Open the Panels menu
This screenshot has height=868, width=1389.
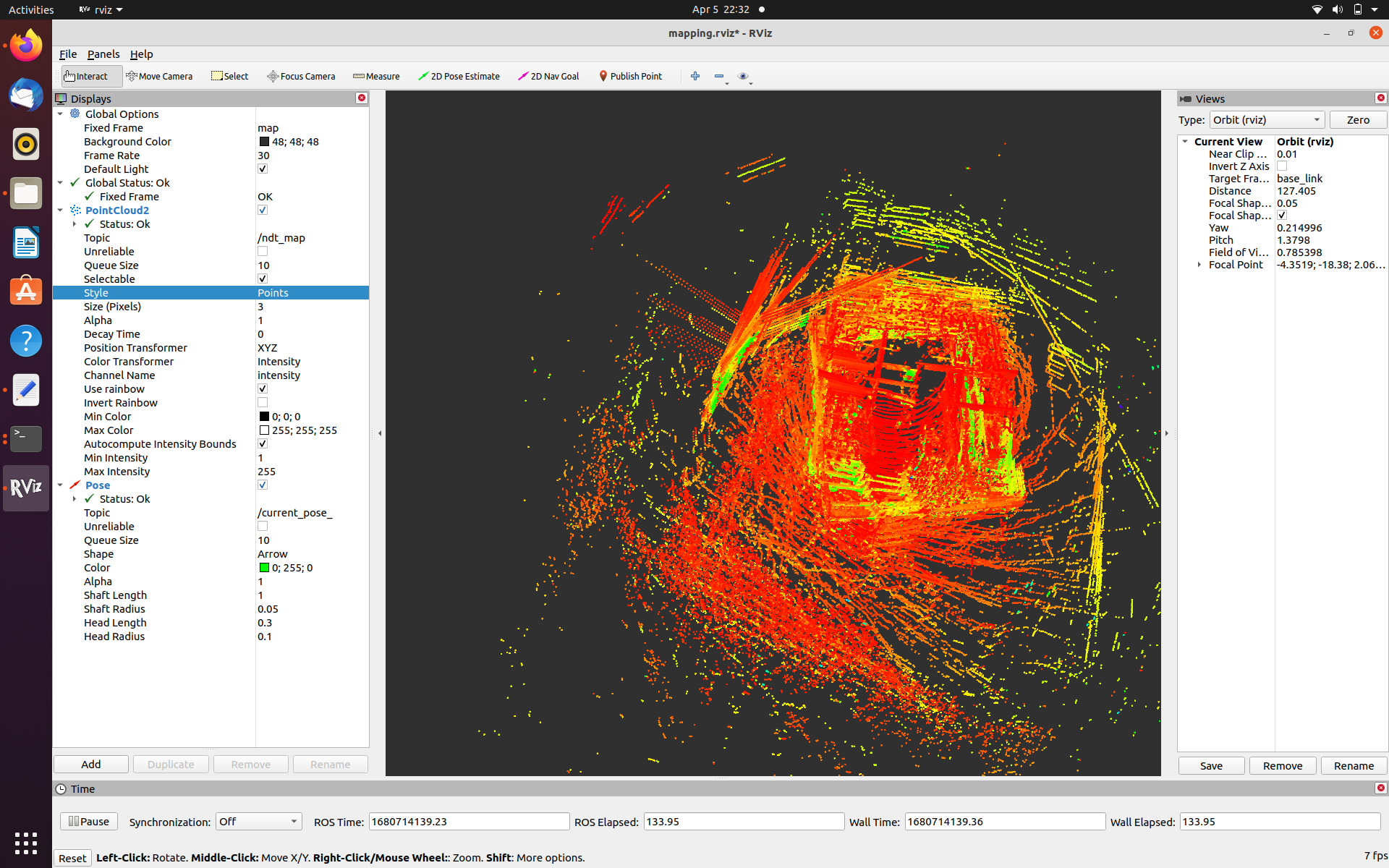coord(103,54)
